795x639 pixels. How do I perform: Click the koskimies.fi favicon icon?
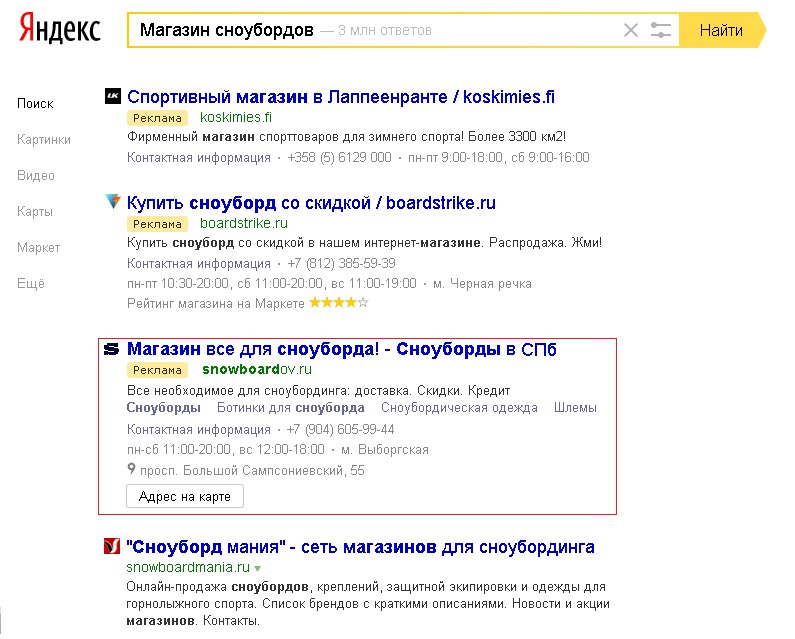113,96
